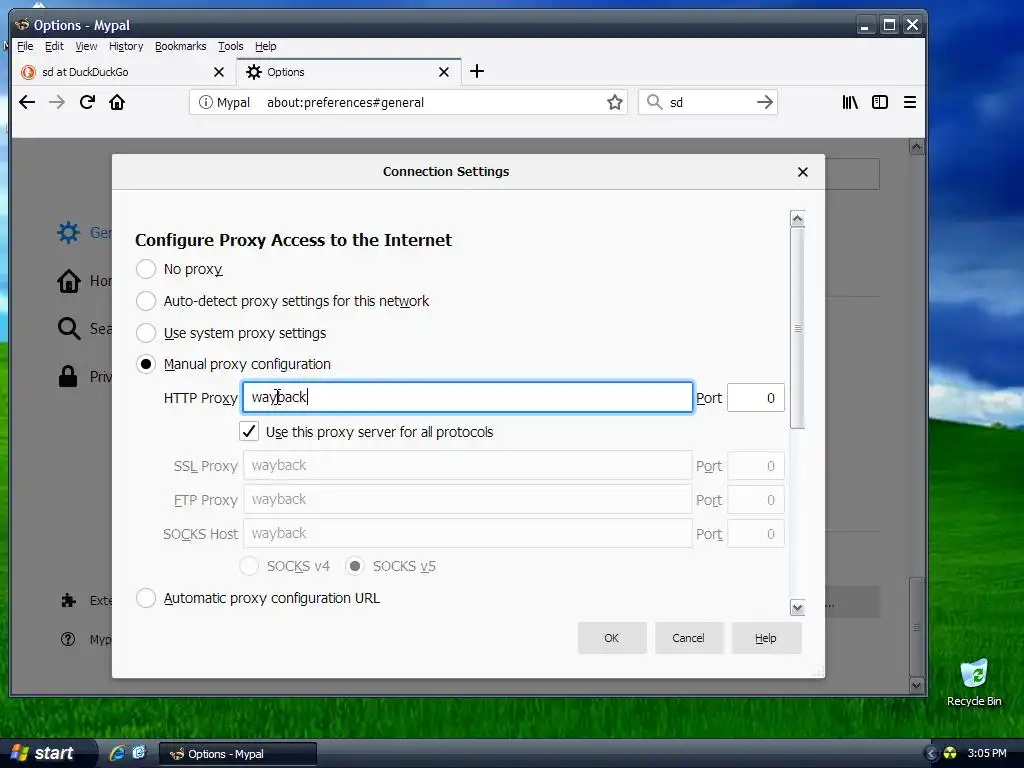Open the Help menu
Screen dimensions: 1024x768
click(x=266, y=46)
